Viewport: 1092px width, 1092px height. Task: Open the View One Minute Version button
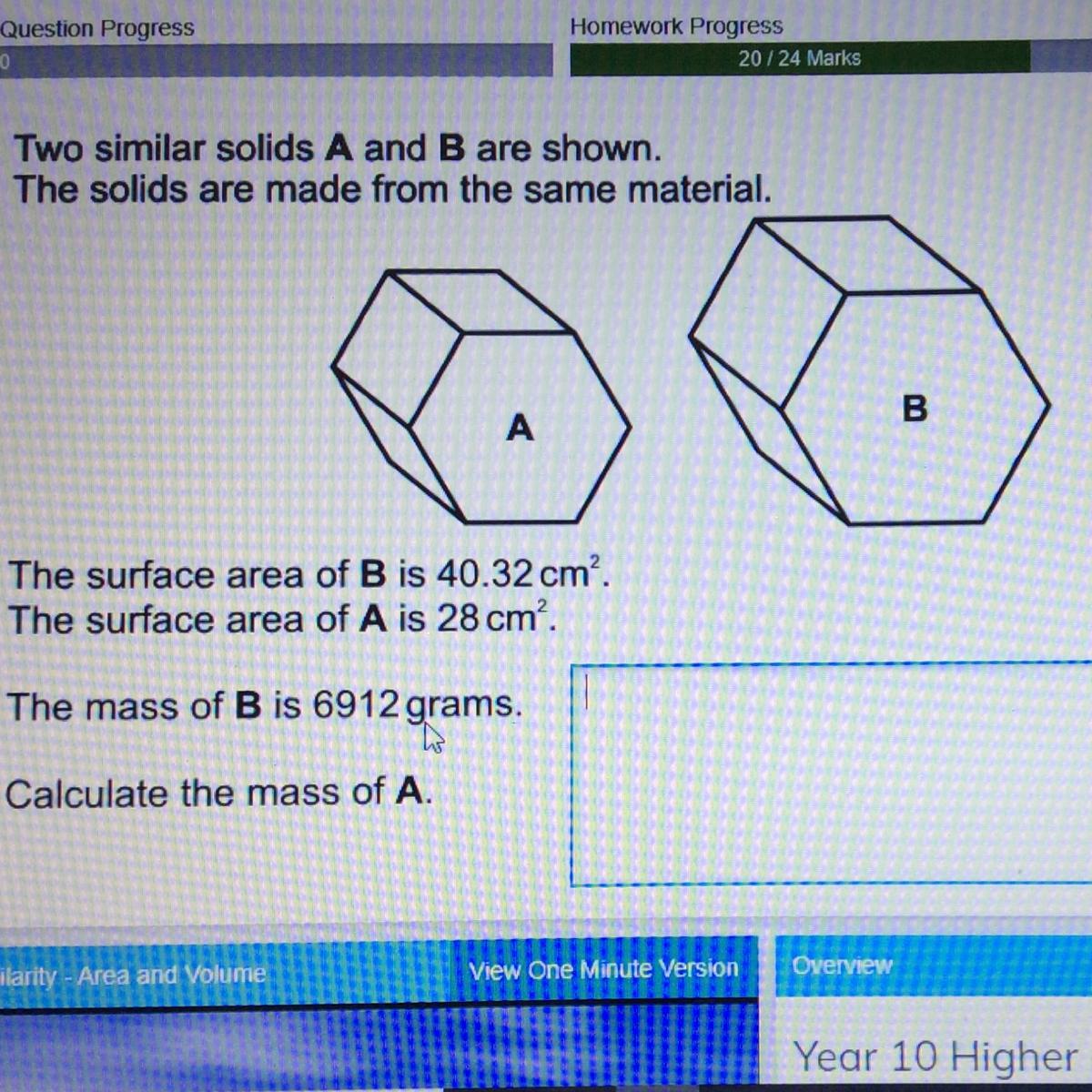[604, 969]
